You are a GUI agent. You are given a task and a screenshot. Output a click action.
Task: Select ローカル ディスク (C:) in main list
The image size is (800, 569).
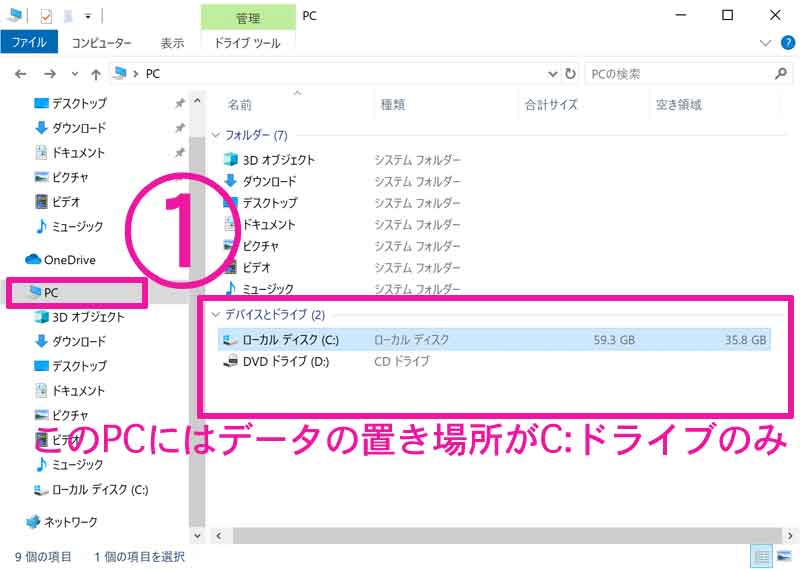coord(290,340)
